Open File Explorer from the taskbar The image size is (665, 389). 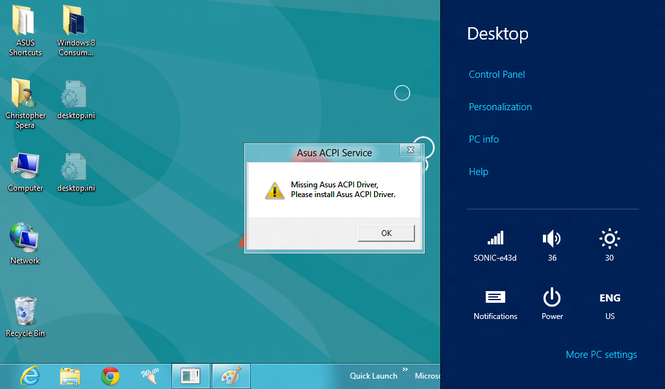(x=70, y=376)
